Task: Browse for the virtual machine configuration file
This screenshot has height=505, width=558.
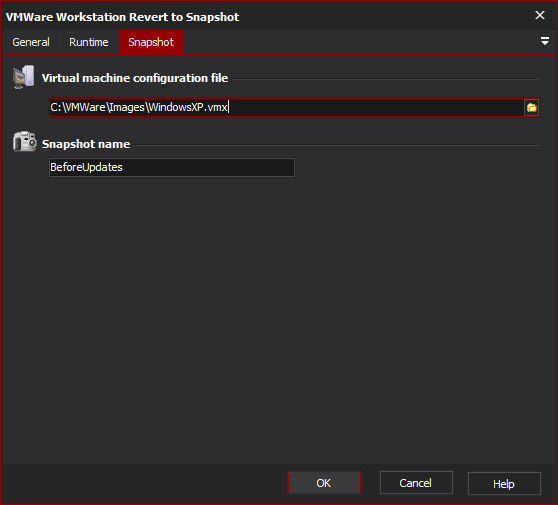Action: 531,107
